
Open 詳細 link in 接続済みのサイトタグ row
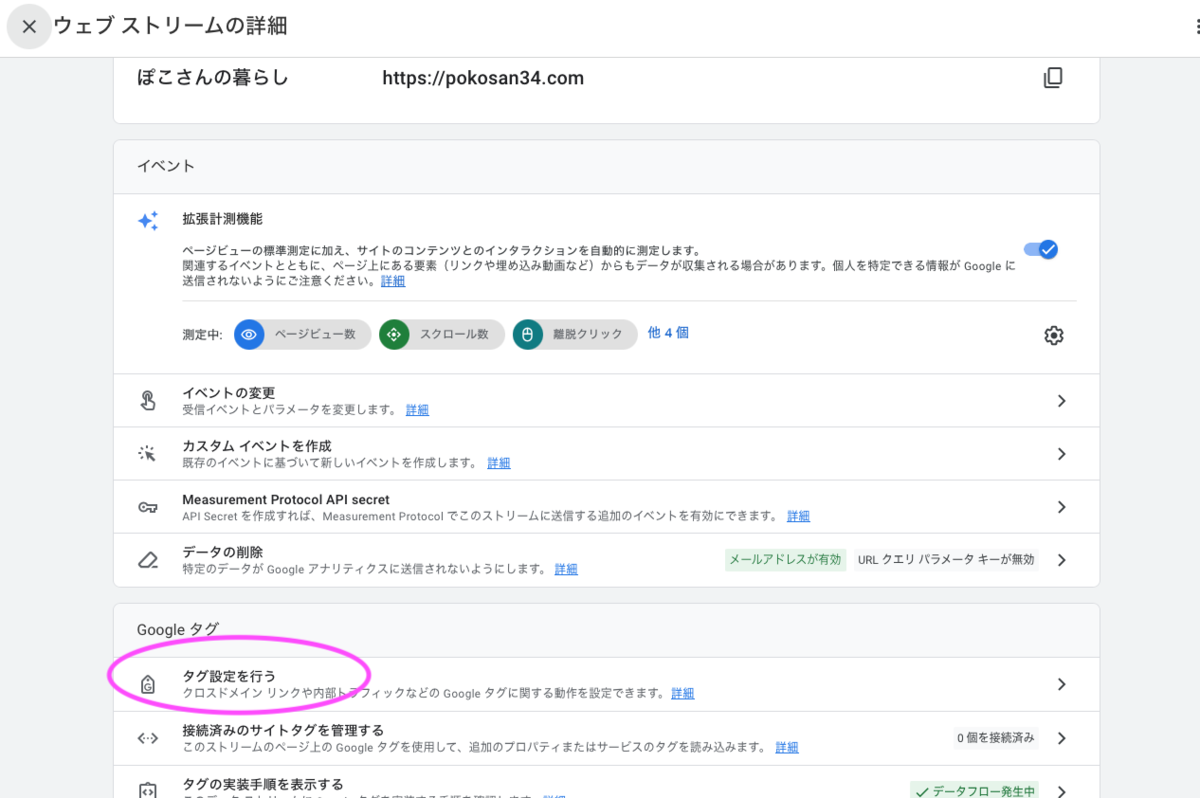tap(787, 747)
